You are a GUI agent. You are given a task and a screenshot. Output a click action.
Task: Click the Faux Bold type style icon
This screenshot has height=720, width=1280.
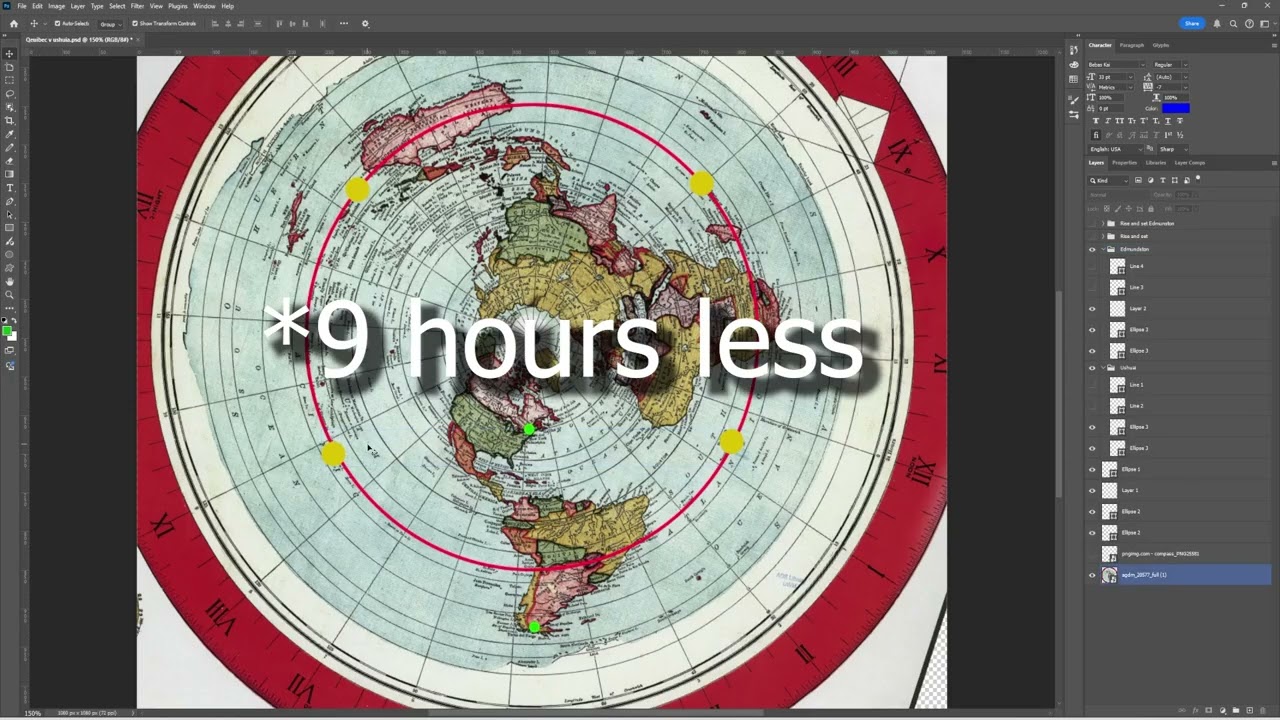tap(1097, 121)
